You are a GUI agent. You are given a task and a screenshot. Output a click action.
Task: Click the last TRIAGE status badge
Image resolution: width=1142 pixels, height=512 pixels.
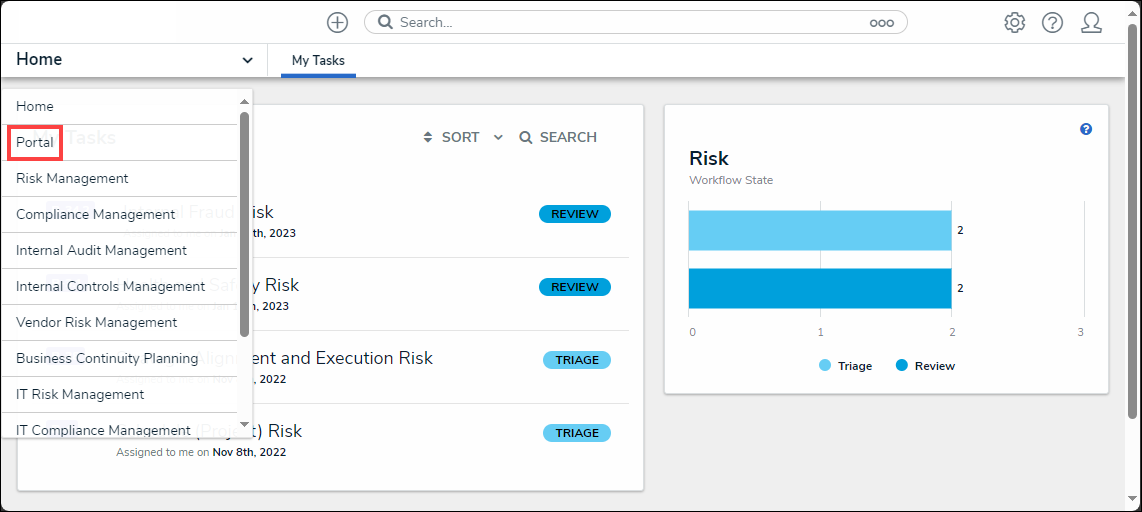tap(576, 433)
